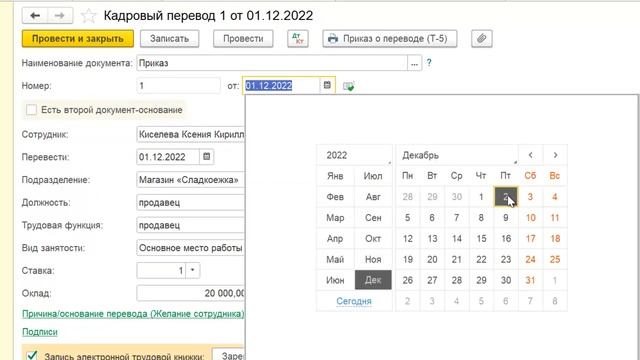Pick Saturday December 31 in calendar

[530, 280]
